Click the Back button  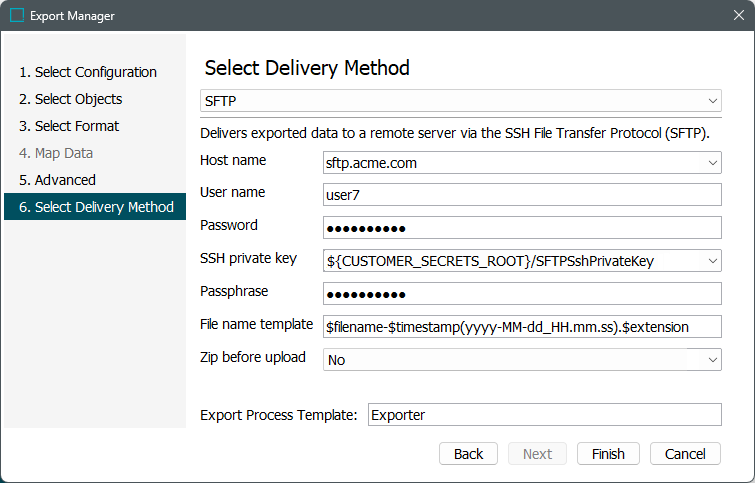coord(468,454)
